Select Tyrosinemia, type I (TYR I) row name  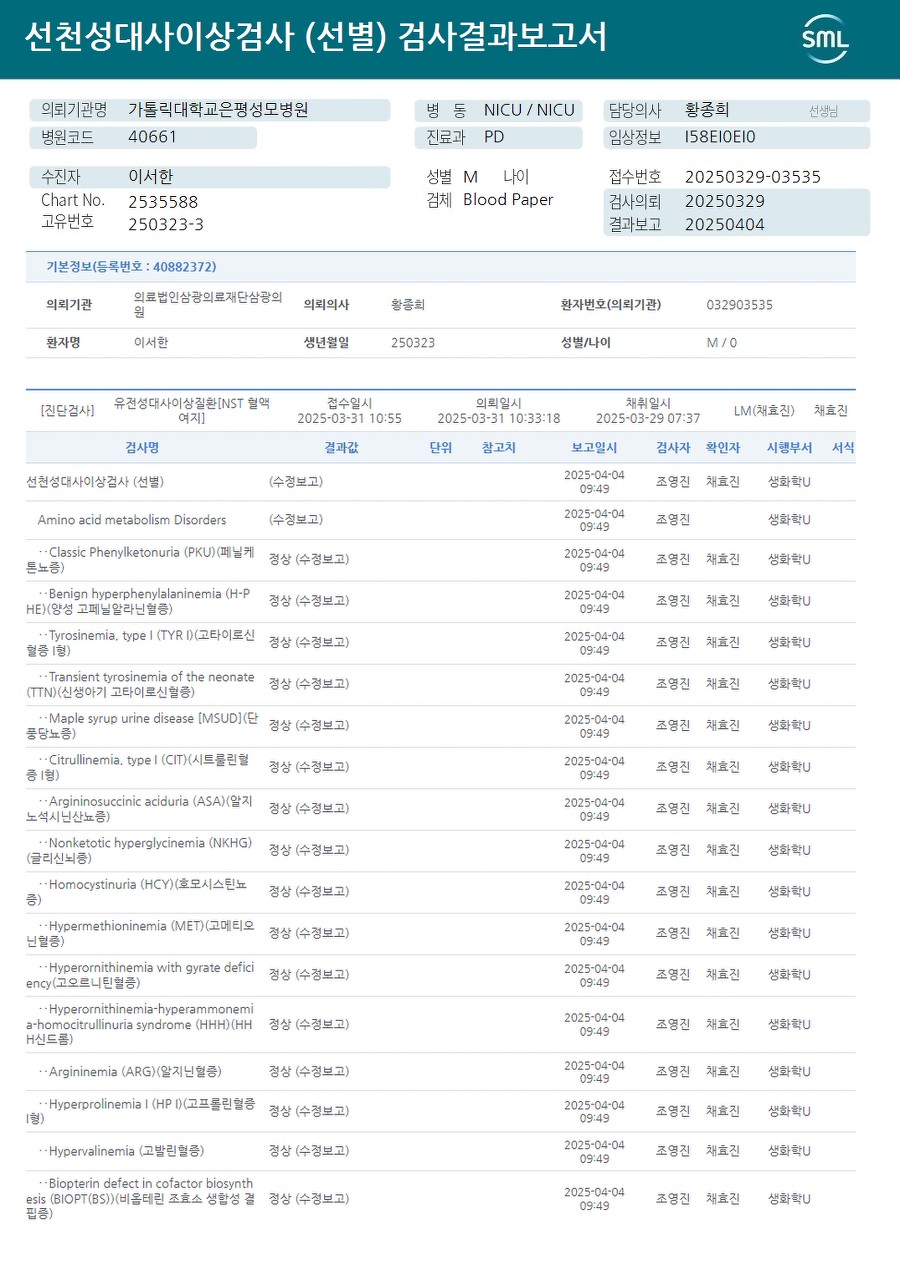(140, 643)
